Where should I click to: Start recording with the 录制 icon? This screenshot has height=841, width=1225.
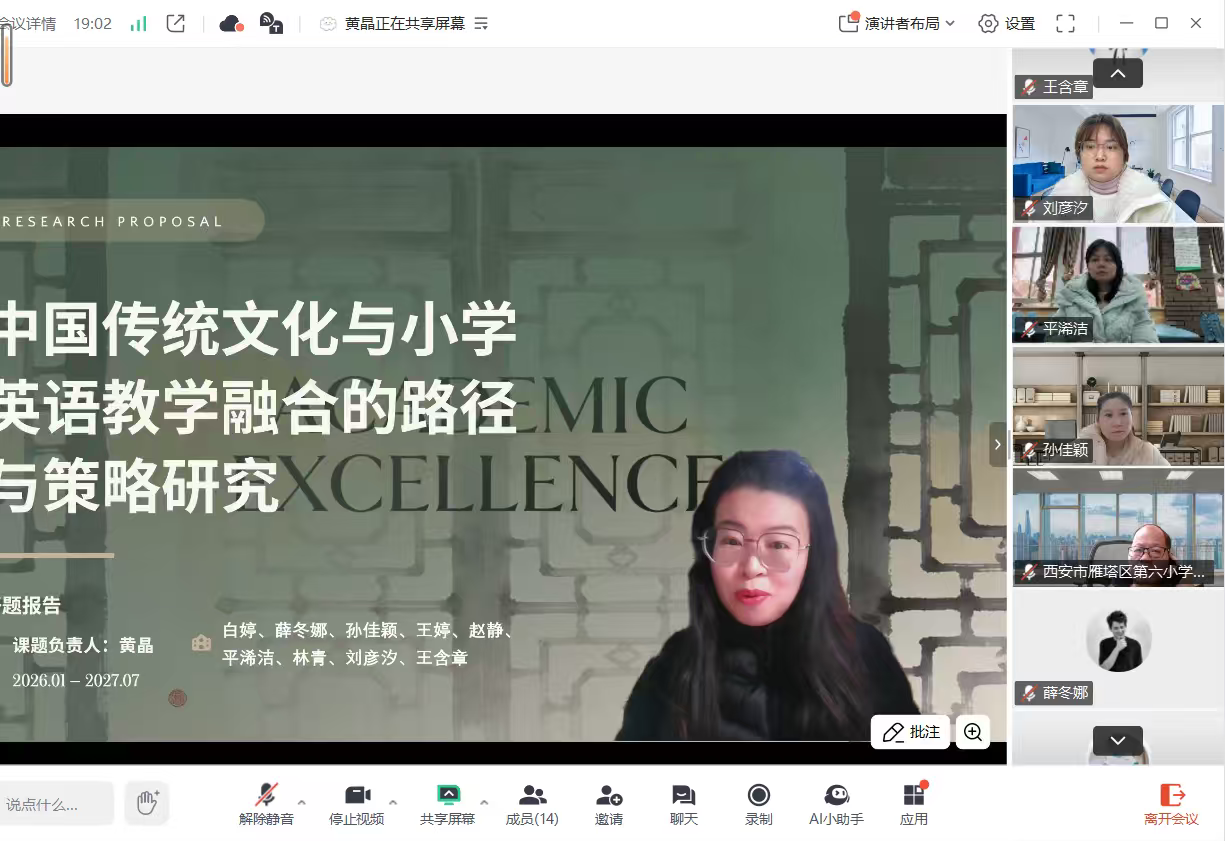[x=758, y=804]
